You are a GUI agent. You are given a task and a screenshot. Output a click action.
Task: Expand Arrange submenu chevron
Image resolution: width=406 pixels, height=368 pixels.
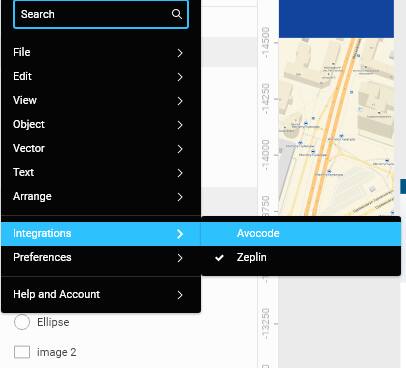[180, 197]
